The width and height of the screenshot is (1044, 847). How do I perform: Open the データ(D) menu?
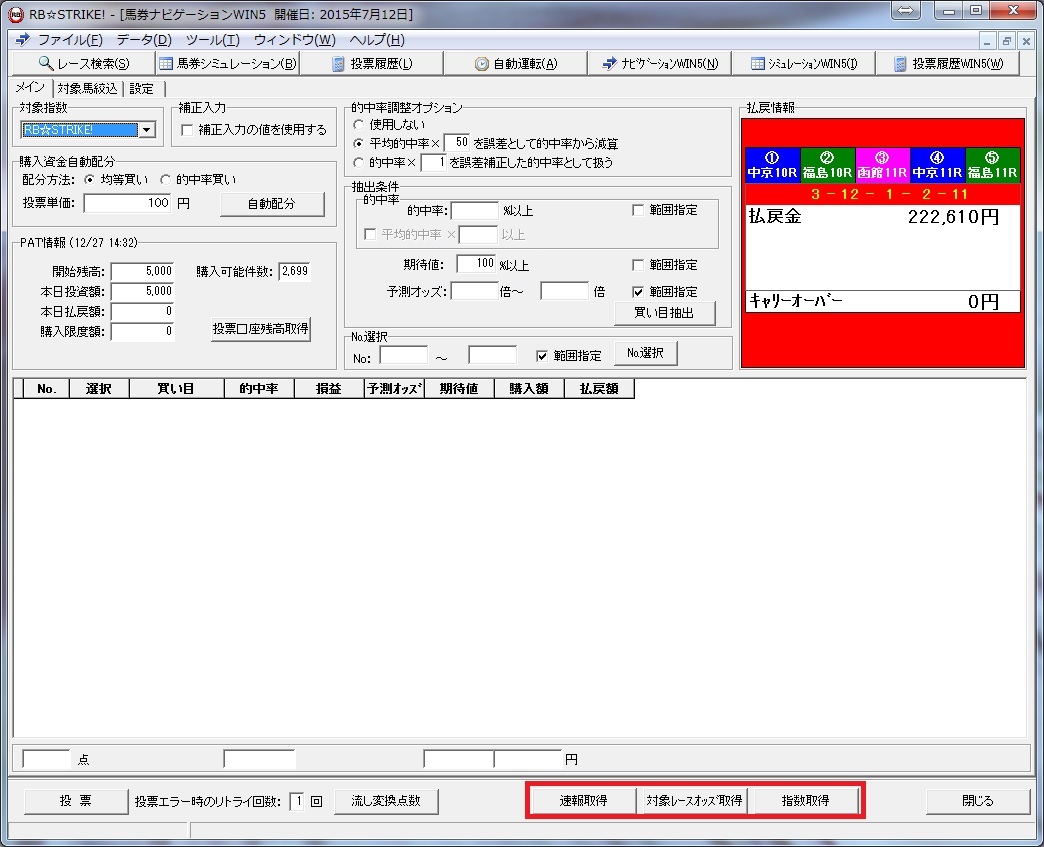tap(144, 40)
